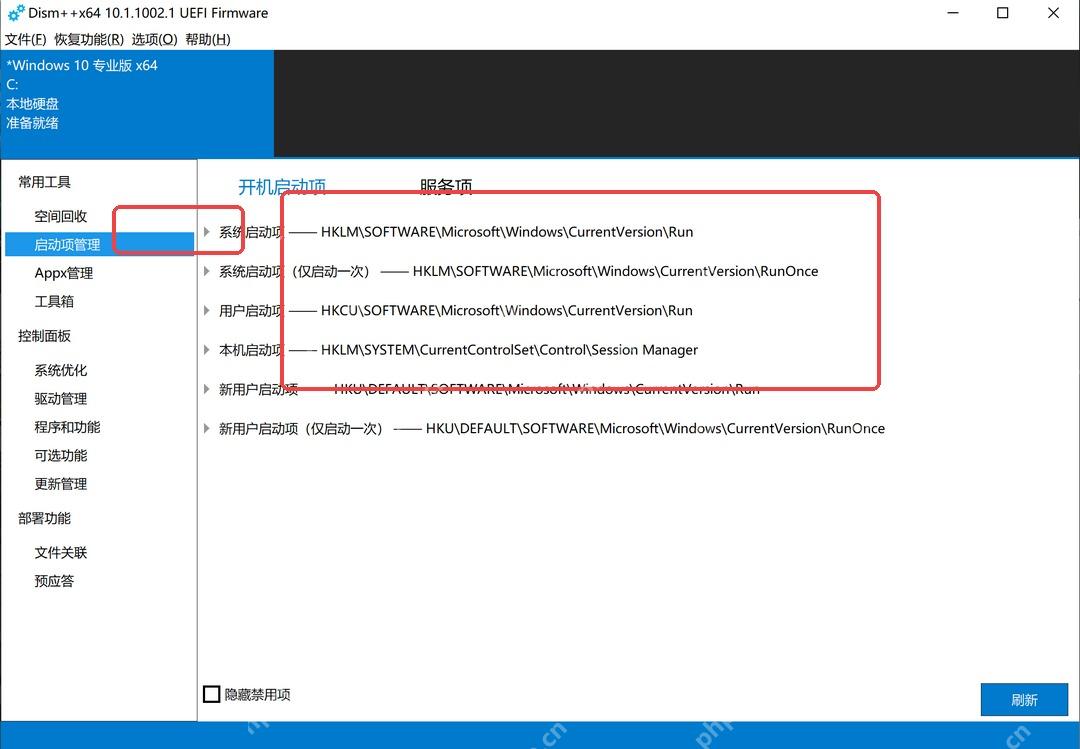
Task: Toggle the 隐藏禁用项 checkbox
Action: [x=211, y=694]
